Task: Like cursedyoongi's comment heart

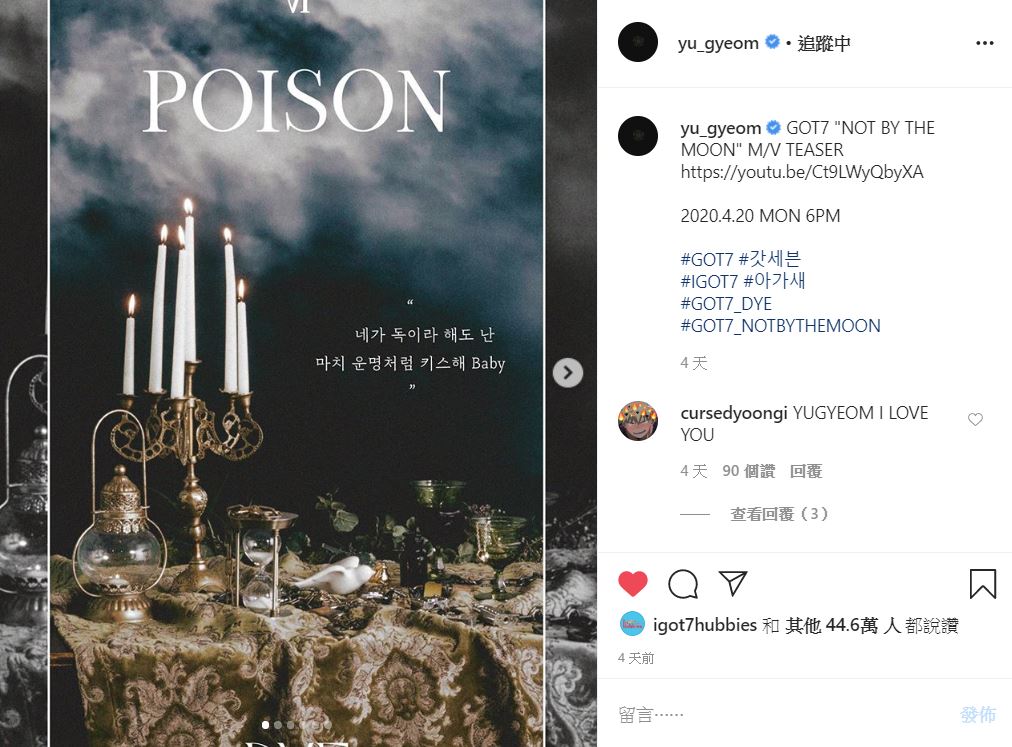Action: [x=975, y=420]
